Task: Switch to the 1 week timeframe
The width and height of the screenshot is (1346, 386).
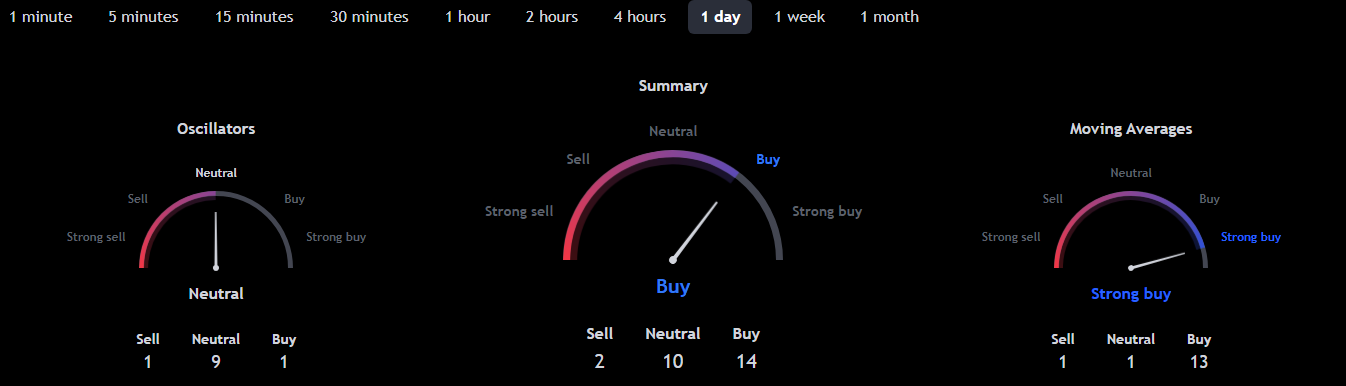Action: 800,17
